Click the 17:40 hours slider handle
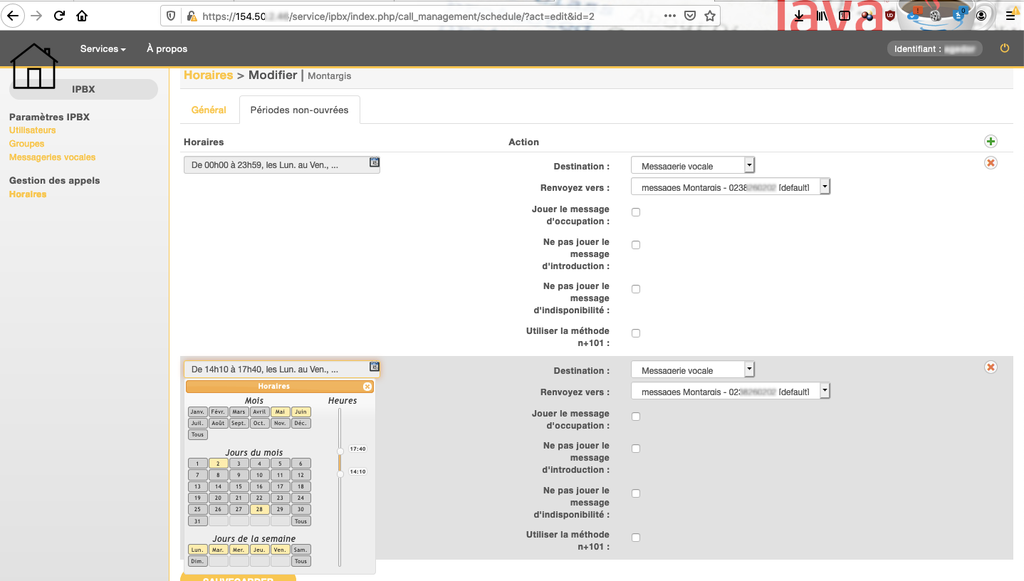The width and height of the screenshot is (1024, 581). click(340, 451)
